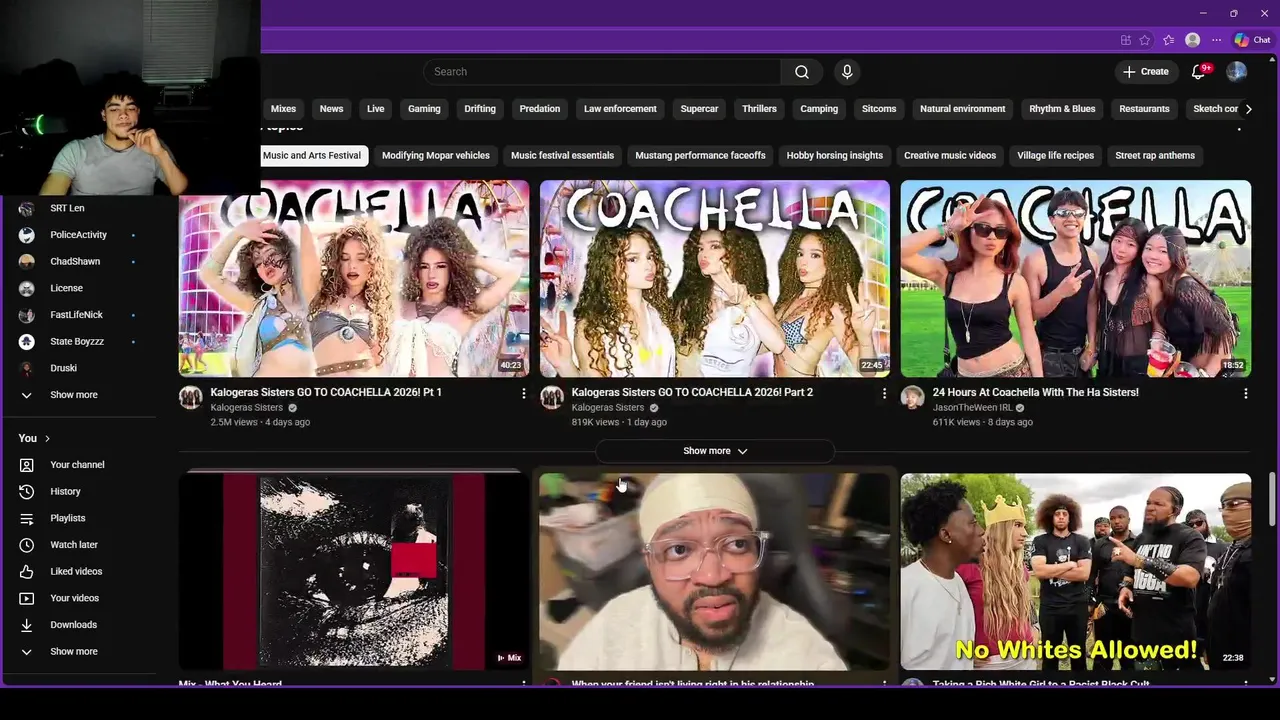Select the Thrillers chip
The height and width of the screenshot is (720, 1280).
[759, 109]
